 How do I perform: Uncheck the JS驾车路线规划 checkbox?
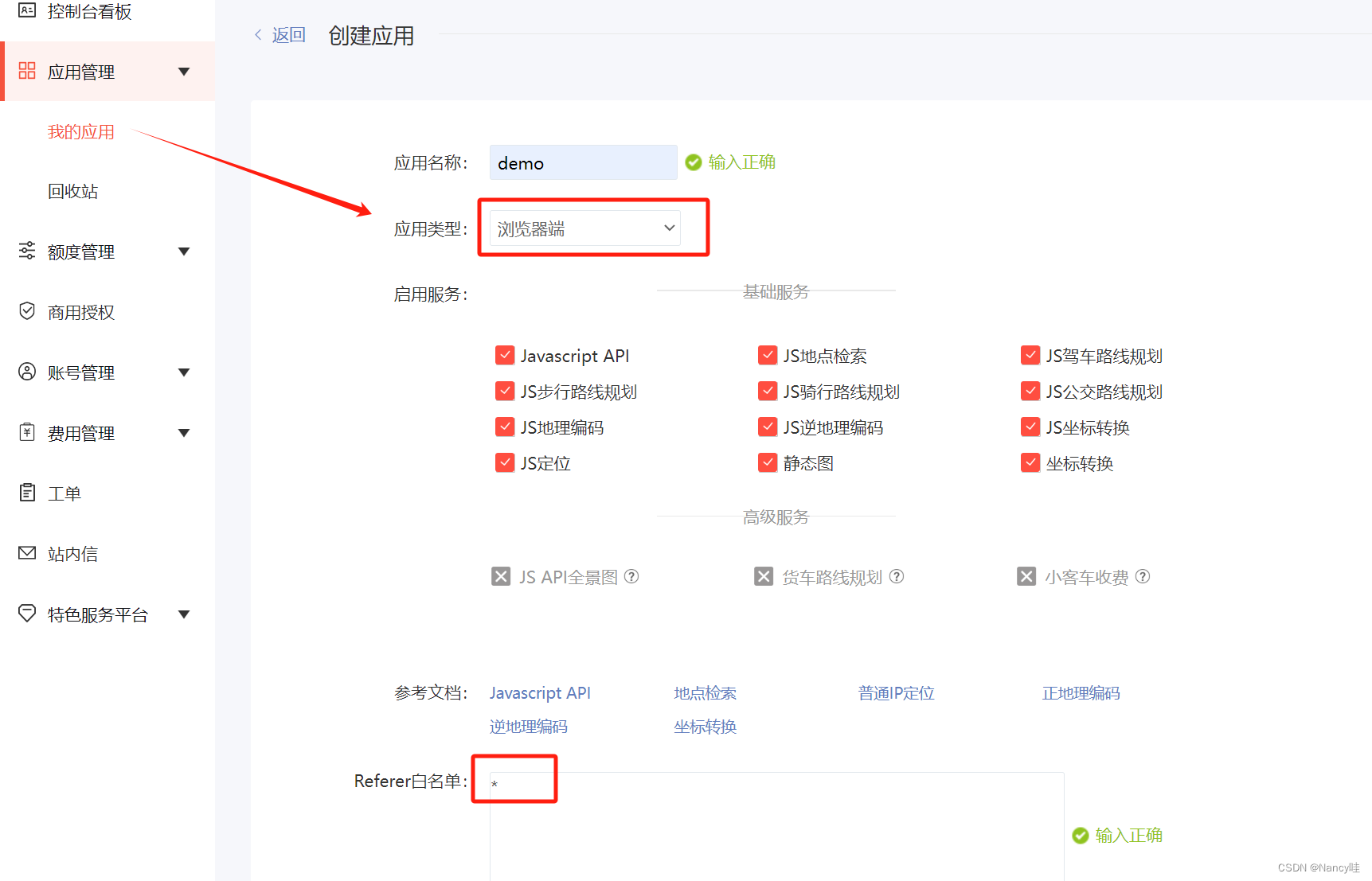[x=1030, y=355]
